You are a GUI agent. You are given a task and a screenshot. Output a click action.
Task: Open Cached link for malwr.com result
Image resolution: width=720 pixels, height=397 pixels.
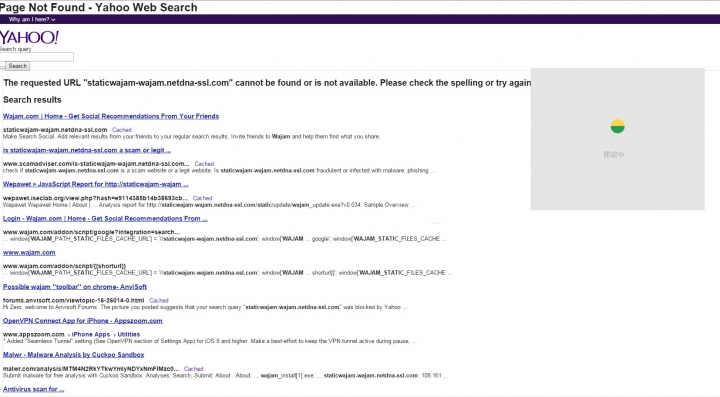coord(193,369)
